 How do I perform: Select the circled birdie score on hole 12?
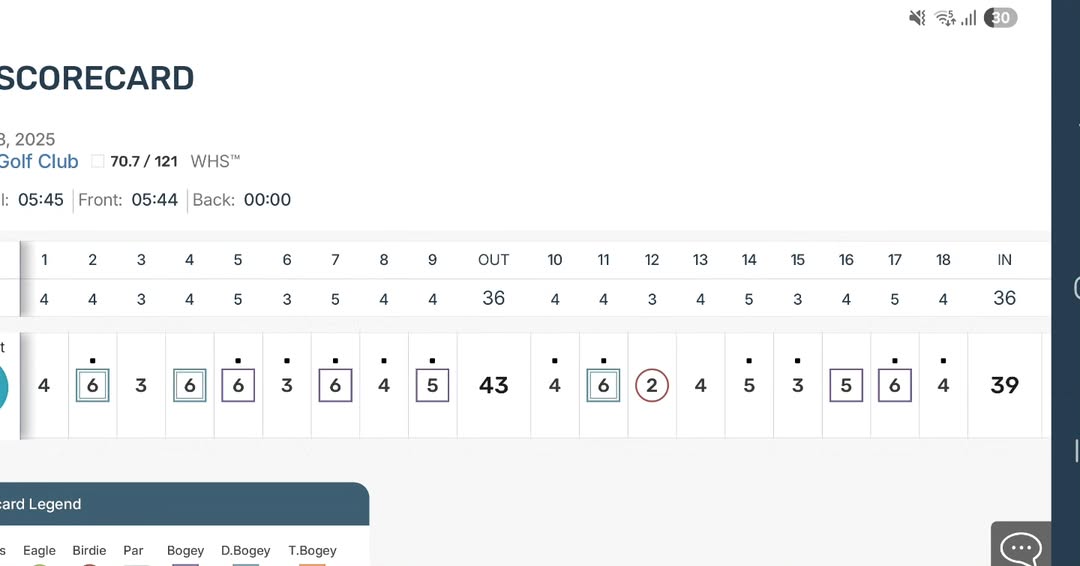click(x=652, y=386)
